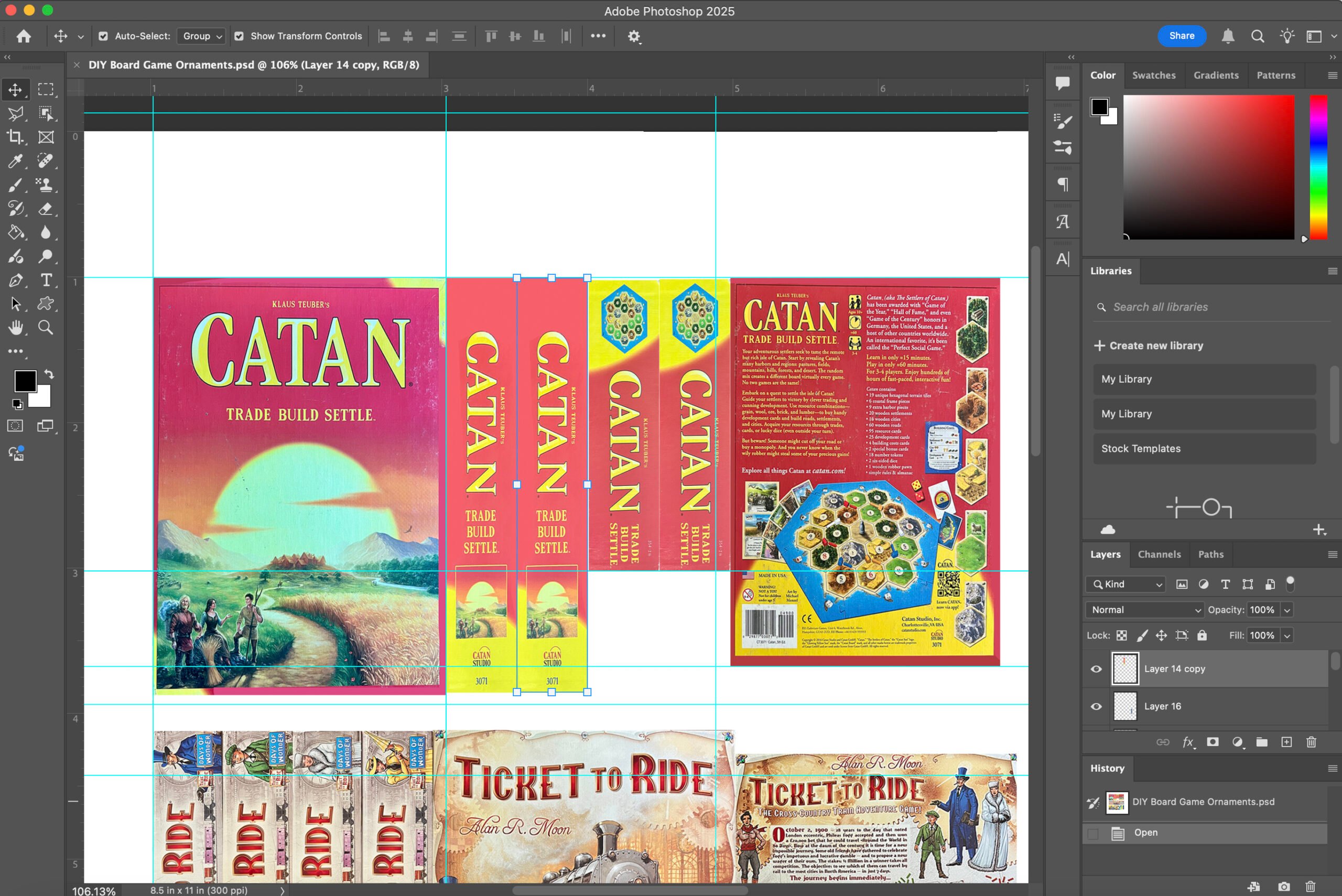Open the Auto-Select Group dropdown
Image resolution: width=1342 pixels, height=896 pixels.
tap(201, 36)
